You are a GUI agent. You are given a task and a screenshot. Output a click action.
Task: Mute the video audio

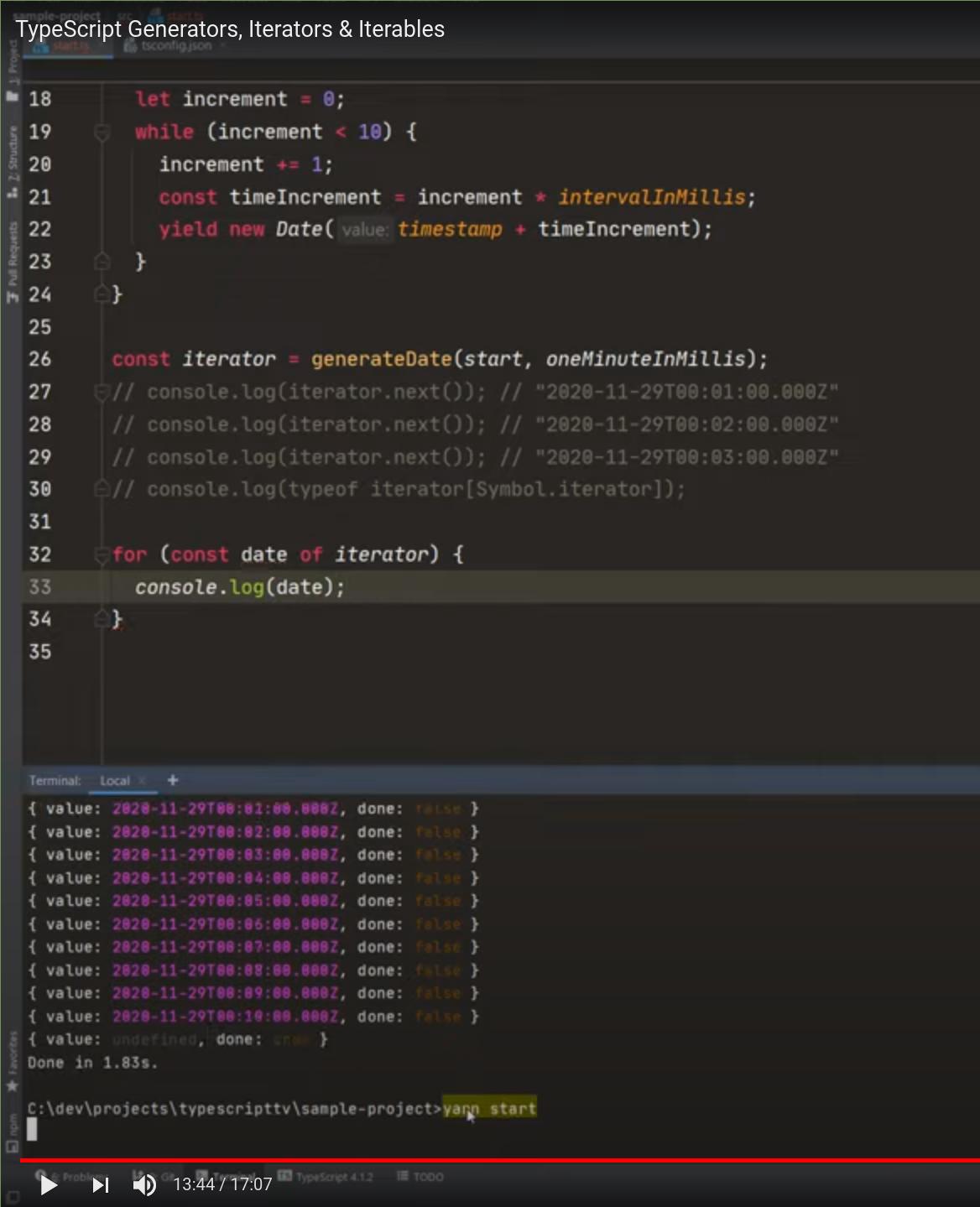[x=143, y=1184]
